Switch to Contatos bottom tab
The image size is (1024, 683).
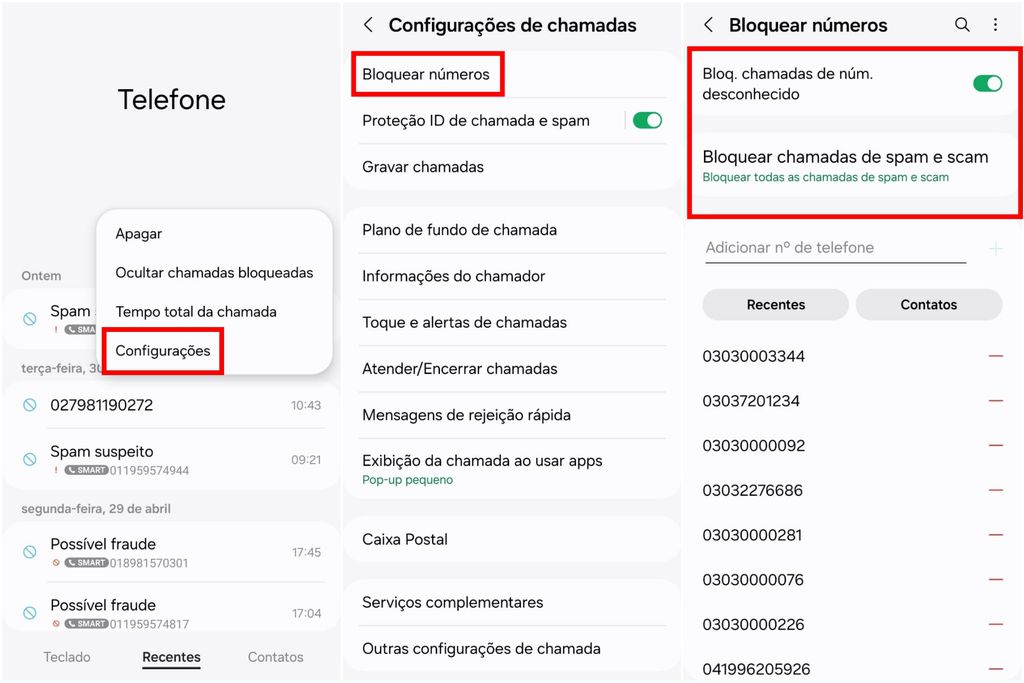(276, 657)
